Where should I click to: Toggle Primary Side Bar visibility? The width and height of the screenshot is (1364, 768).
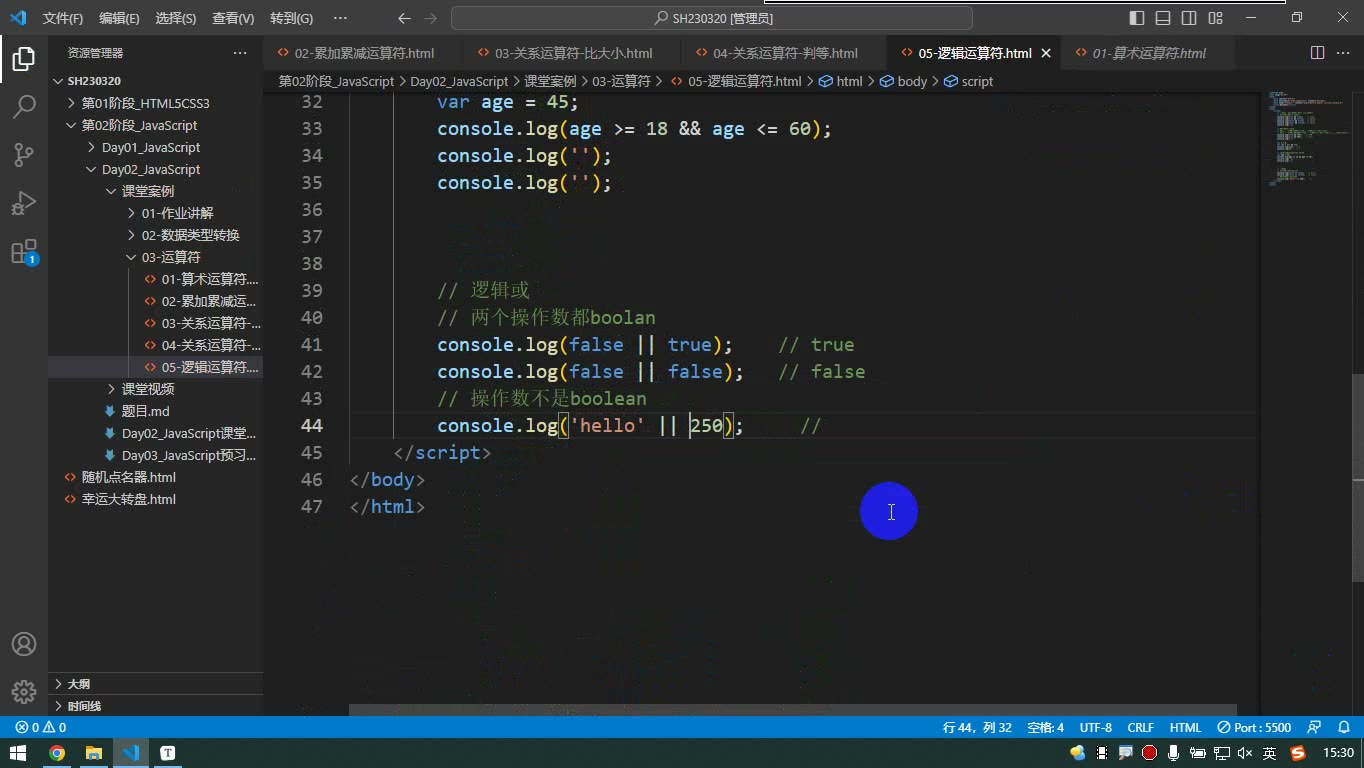(x=1137, y=18)
